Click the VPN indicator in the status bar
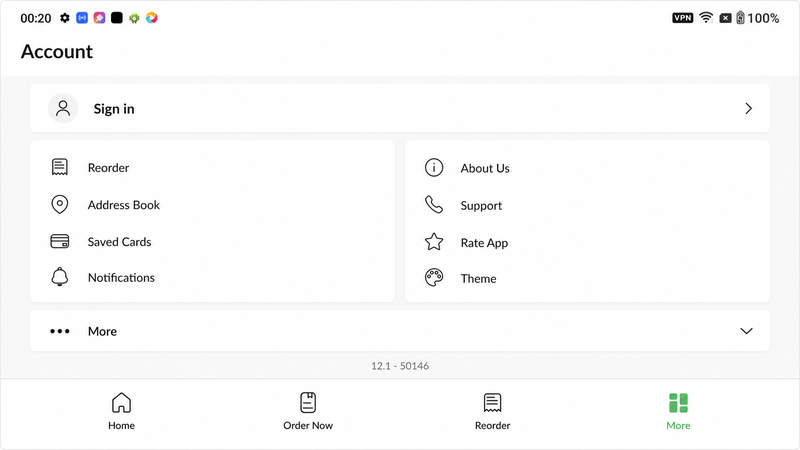 683,18
